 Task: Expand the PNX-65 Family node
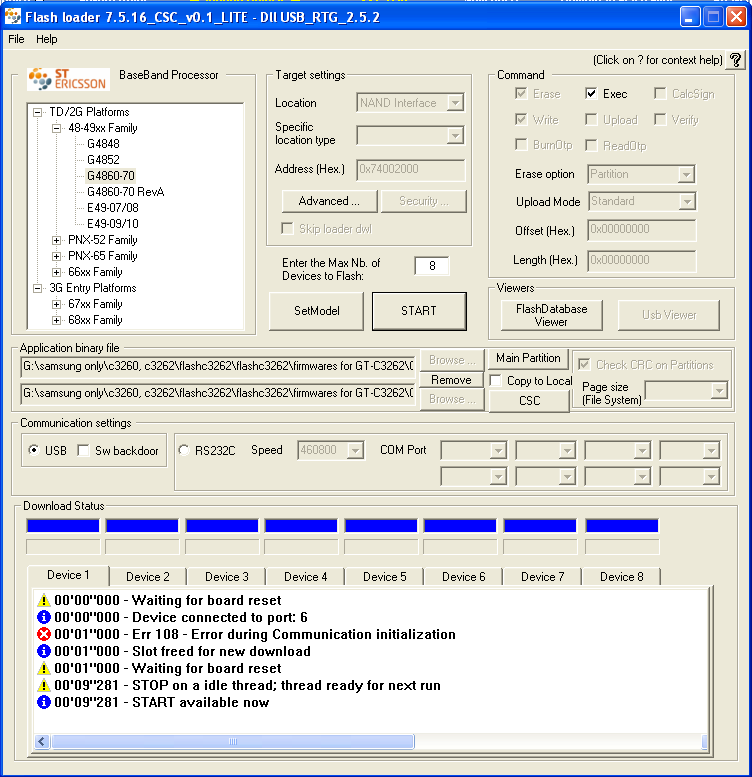(56, 256)
